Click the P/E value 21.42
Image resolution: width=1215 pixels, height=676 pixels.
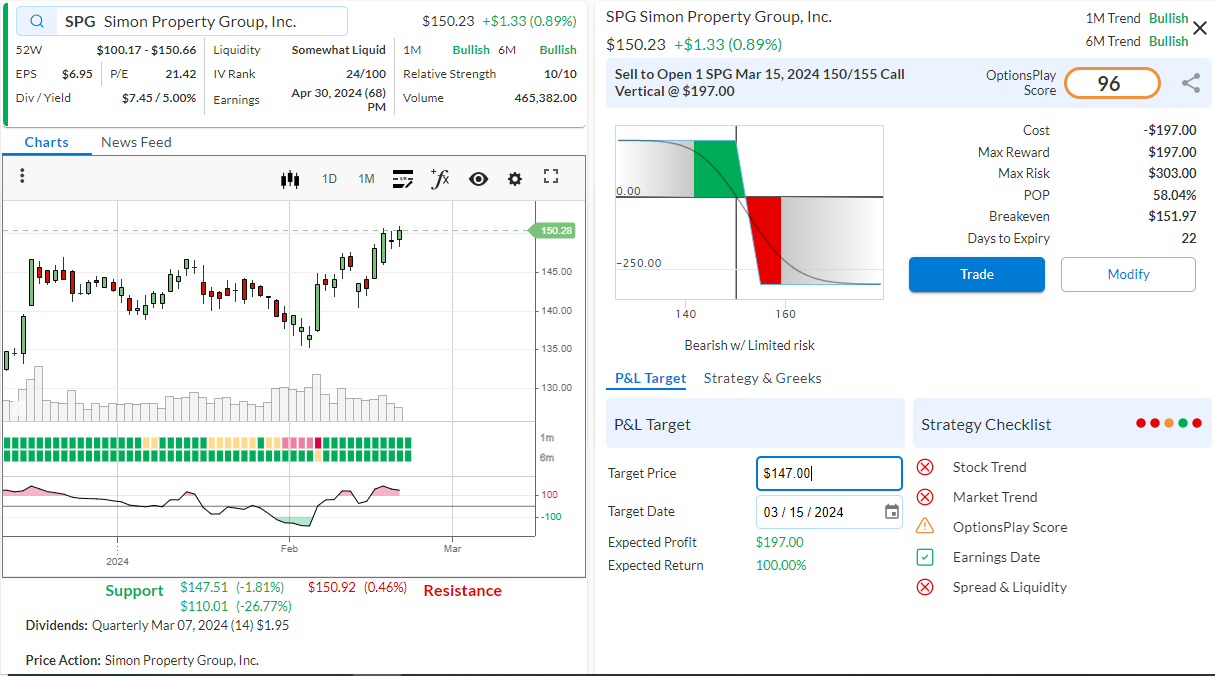181,74
